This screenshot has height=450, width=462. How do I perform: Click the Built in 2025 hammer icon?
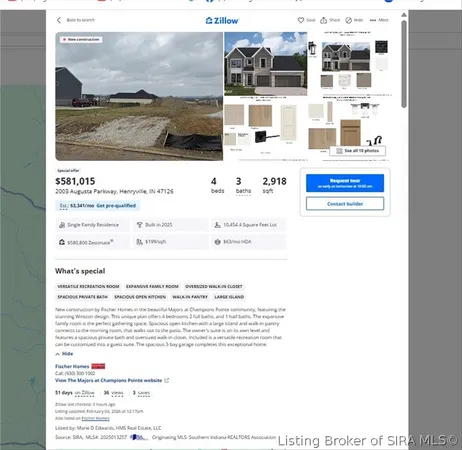pyautogui.click(x=140, y=225)
